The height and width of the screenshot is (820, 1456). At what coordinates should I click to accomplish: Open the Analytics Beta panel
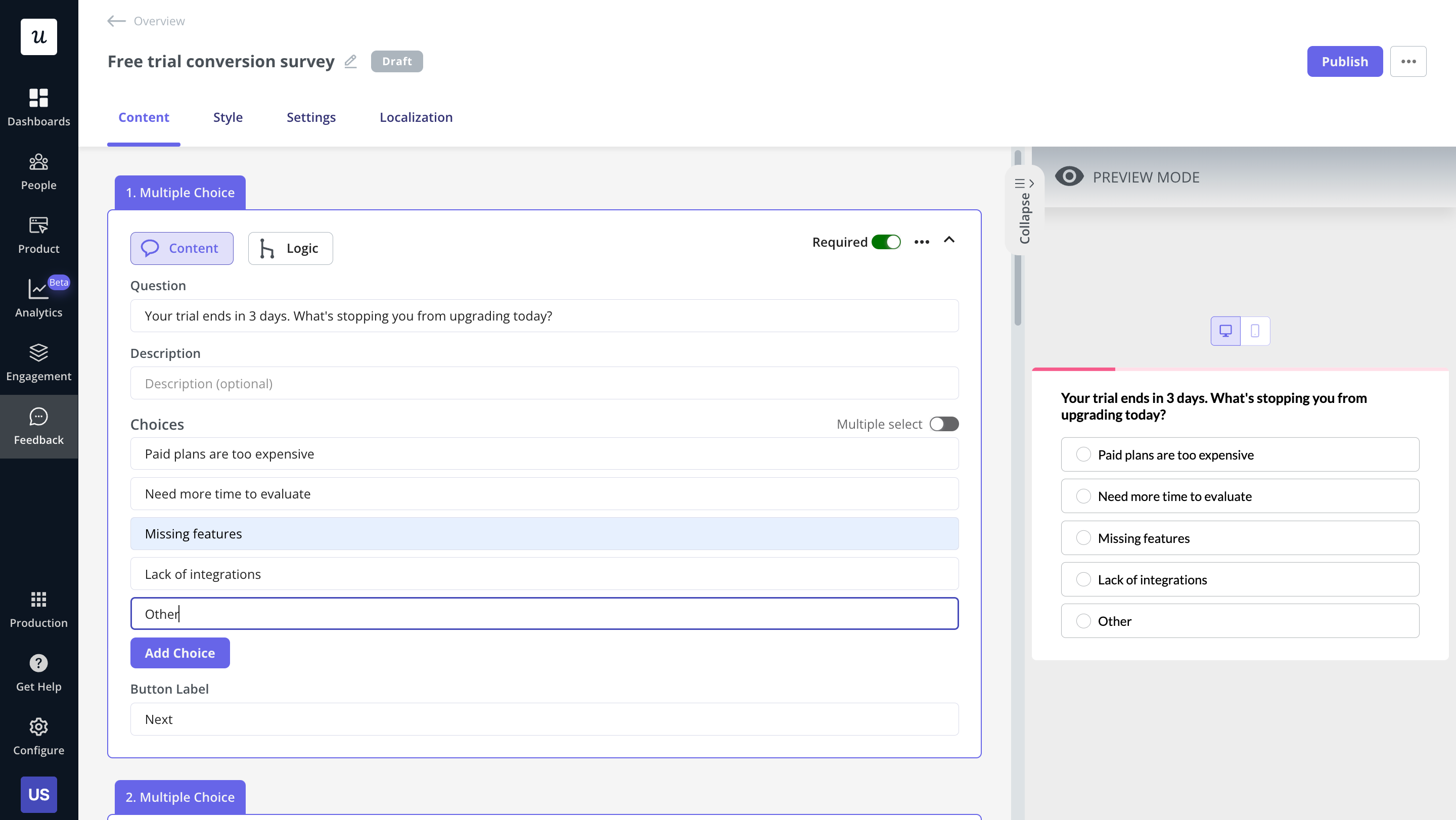pyautogui.click(x=38, y=298)
